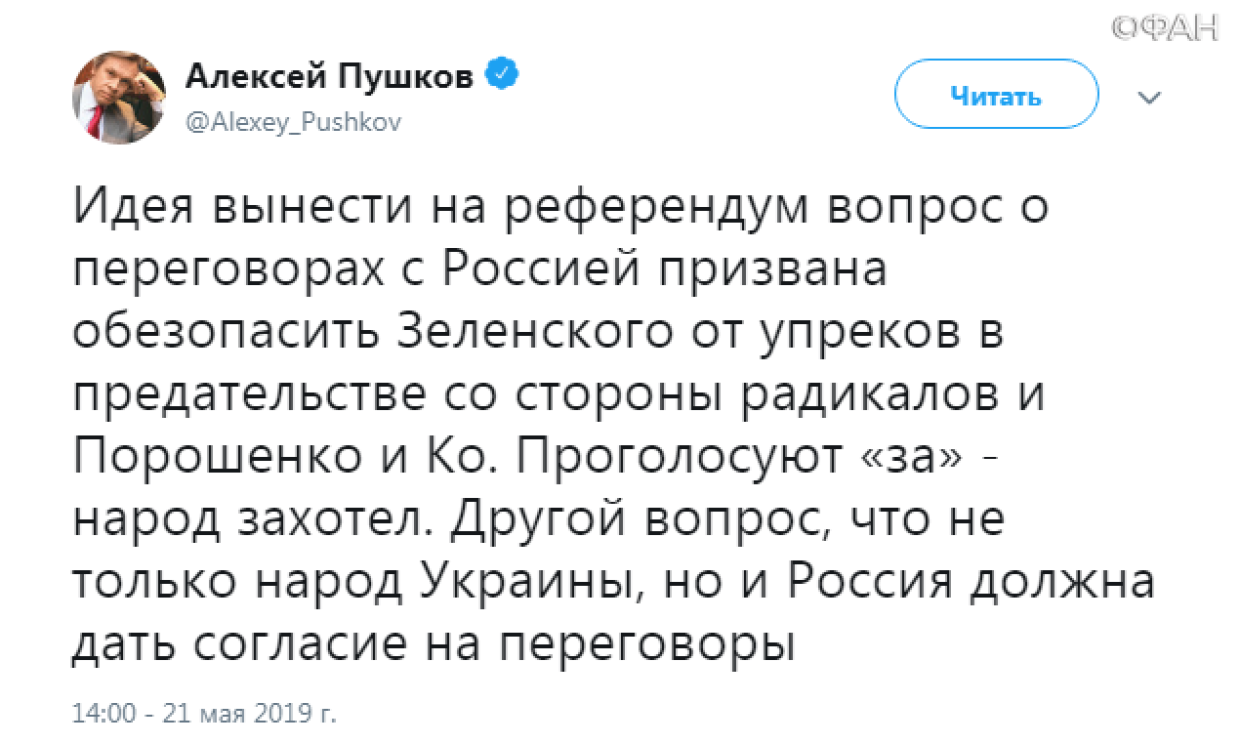
Task: Click the blue verified badge checkmark
Action: [x=500, y=76]
